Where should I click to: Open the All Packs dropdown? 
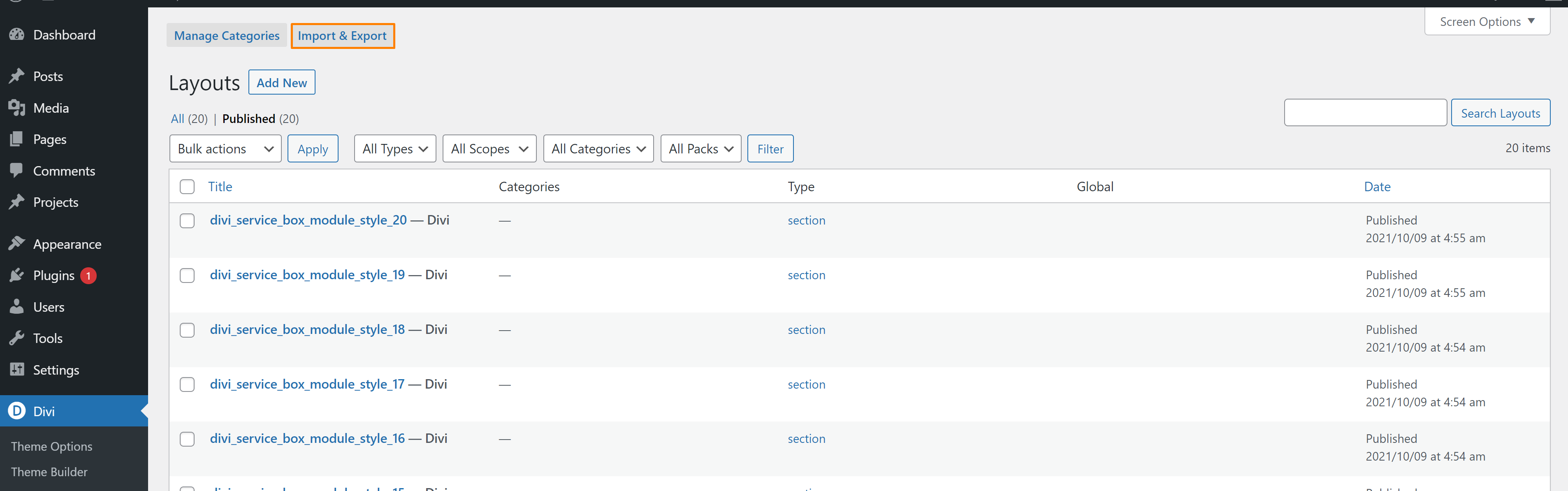[700, 149]
